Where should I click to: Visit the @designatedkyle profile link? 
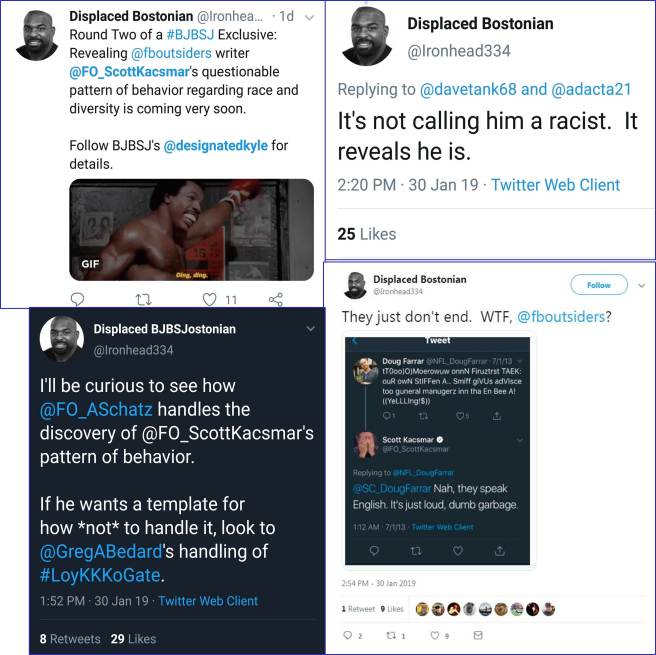[x=216, y=146]
